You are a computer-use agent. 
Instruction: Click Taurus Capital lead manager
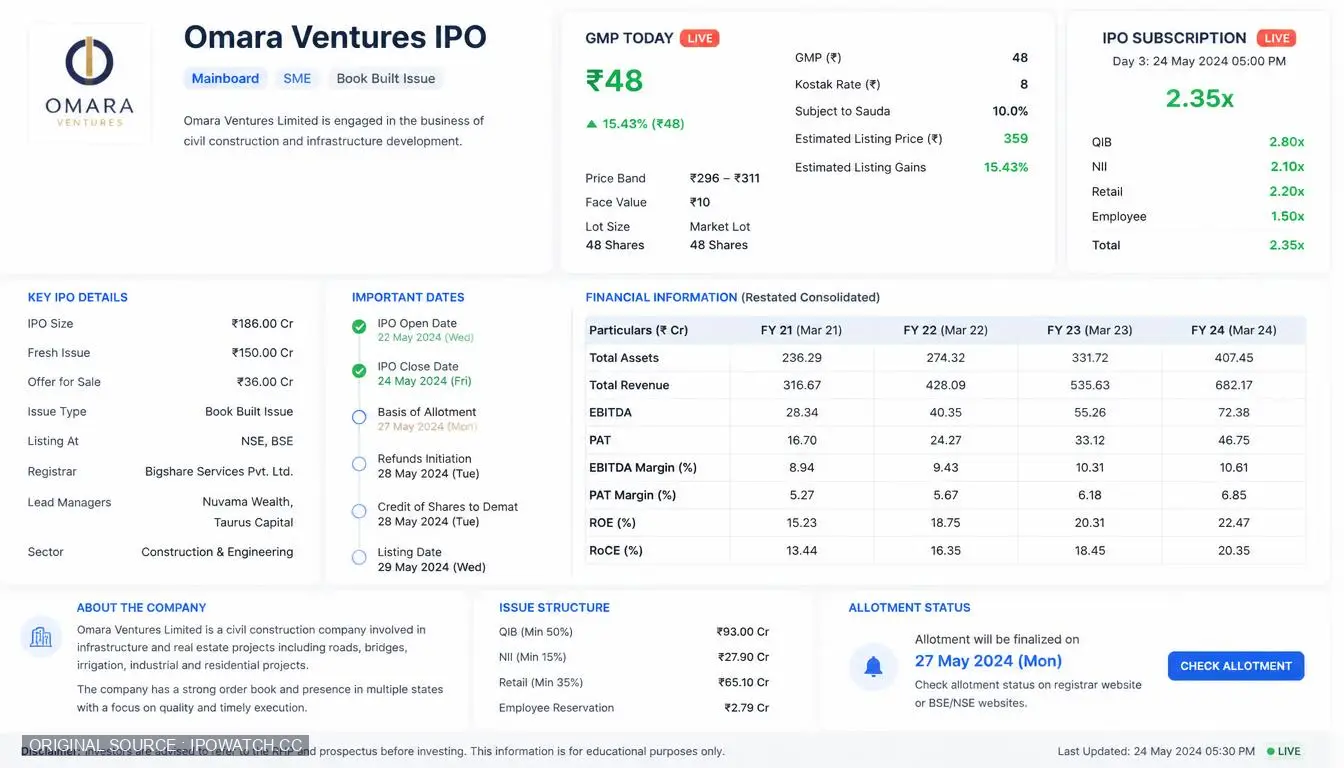254,523
